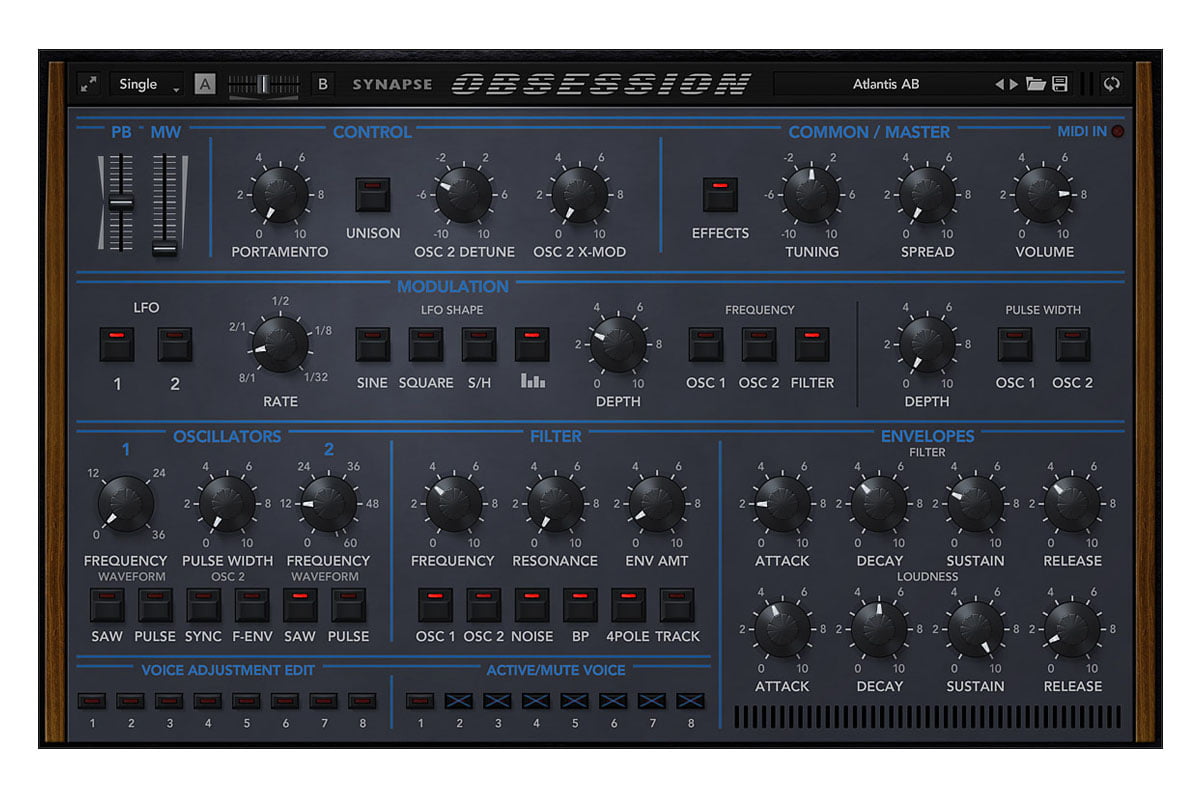Click the MIDI IN indicator light
The image size is (1200, 800).
tap(1118, 131)
